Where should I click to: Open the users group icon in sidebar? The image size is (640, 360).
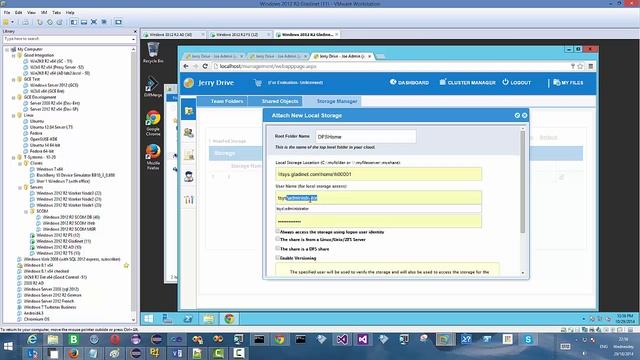(189, 132)
